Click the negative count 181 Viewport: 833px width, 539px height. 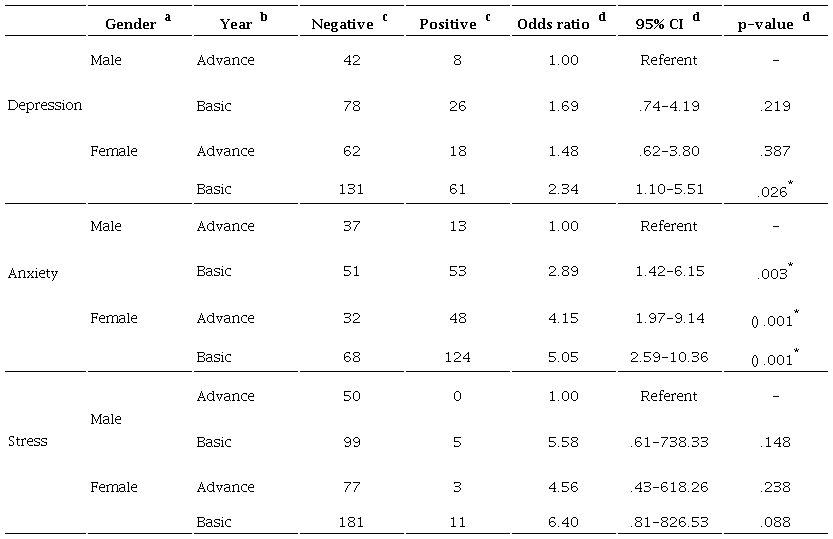click(x=350, y=521)
